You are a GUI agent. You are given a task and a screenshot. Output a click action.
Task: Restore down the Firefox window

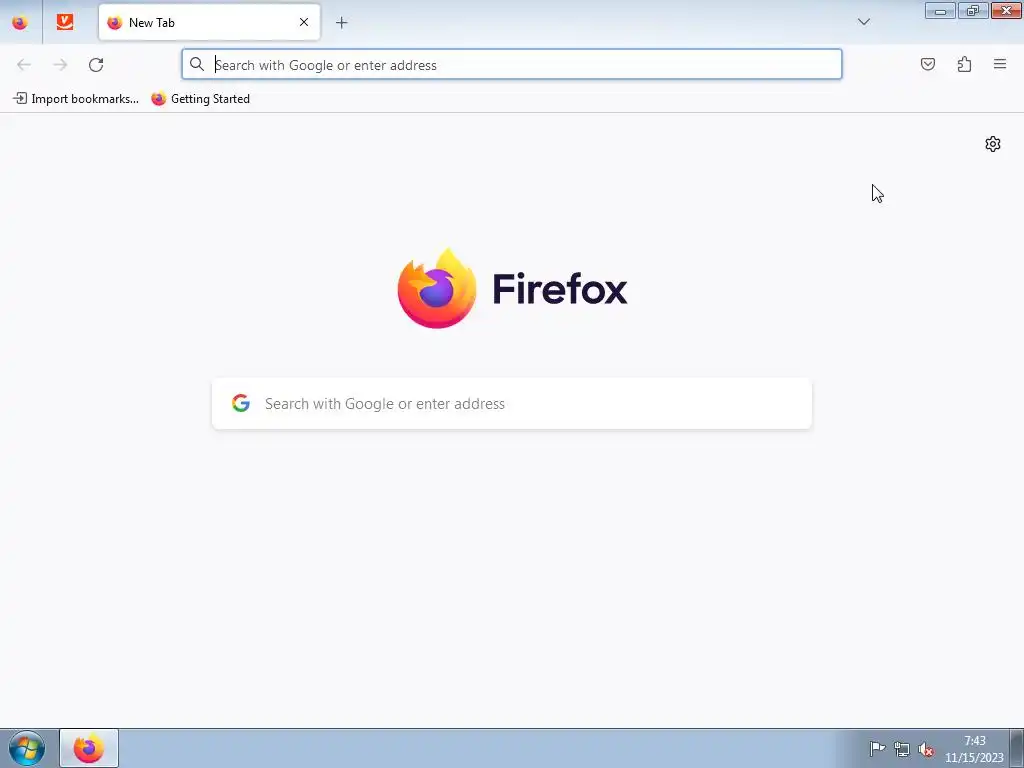[x=973, y=11]
